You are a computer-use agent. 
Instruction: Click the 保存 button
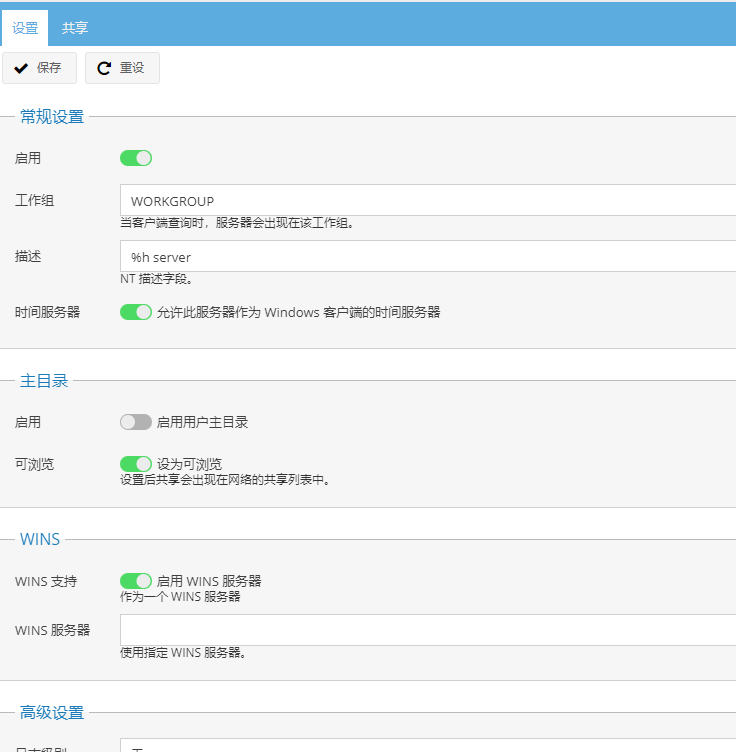point(39,68)
